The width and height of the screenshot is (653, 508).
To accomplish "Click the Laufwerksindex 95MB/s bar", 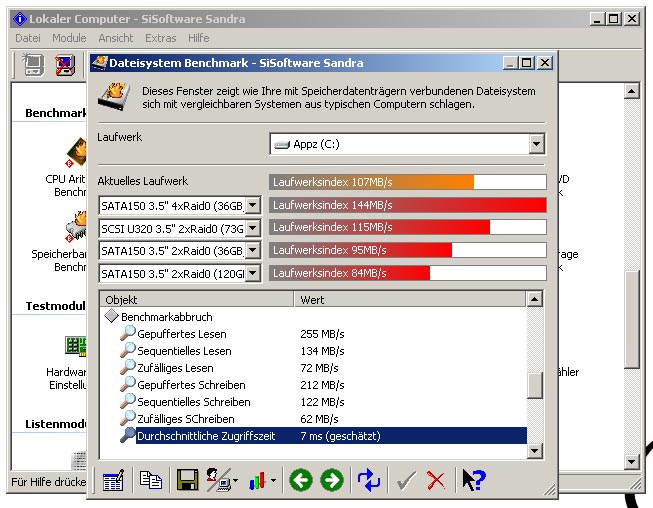I will point(407,250).
